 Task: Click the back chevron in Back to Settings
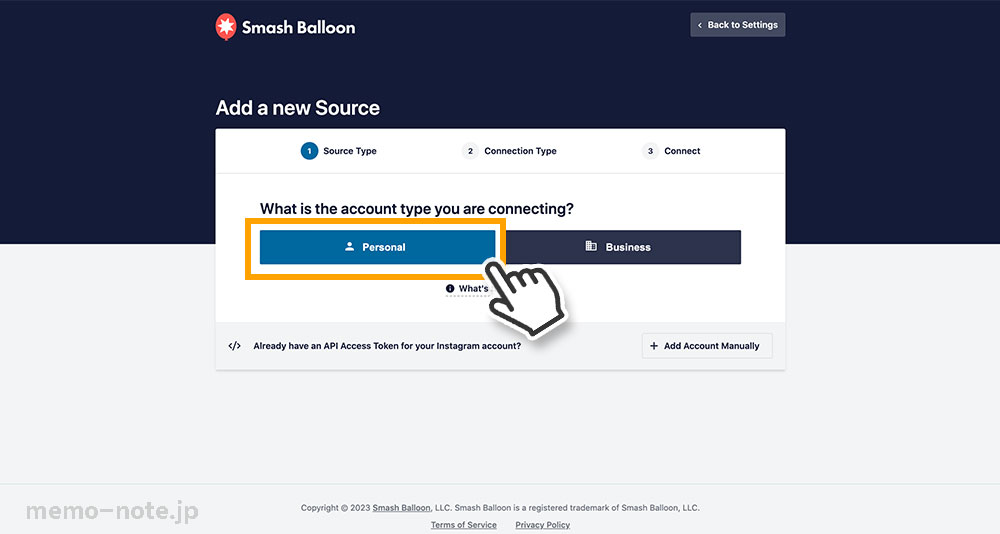tap(700, 25)
